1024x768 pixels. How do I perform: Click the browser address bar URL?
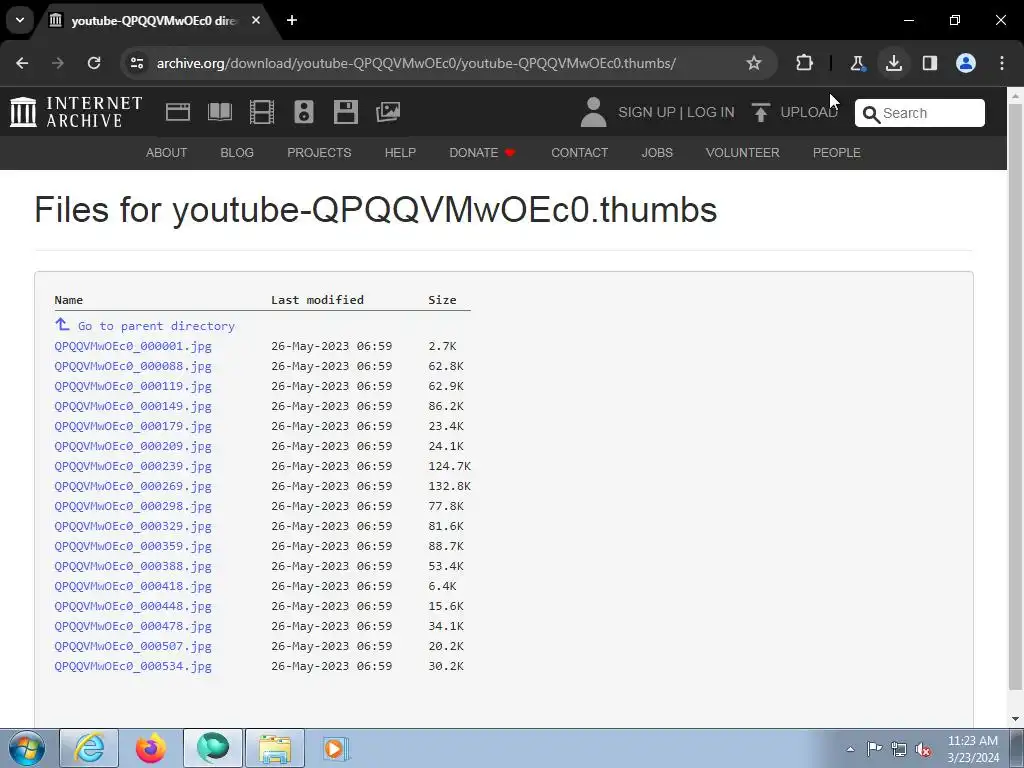click(x=416, y=63)
